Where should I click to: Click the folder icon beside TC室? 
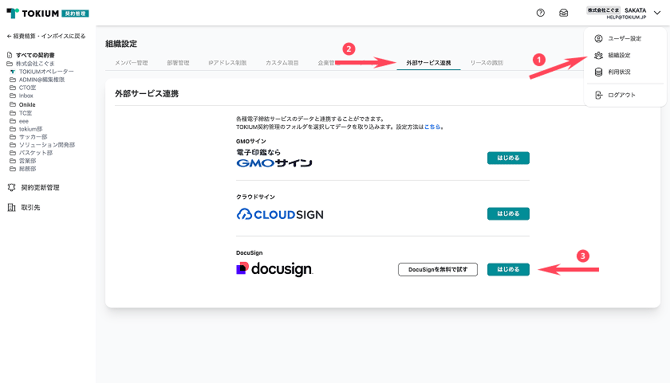pos(12,113)
